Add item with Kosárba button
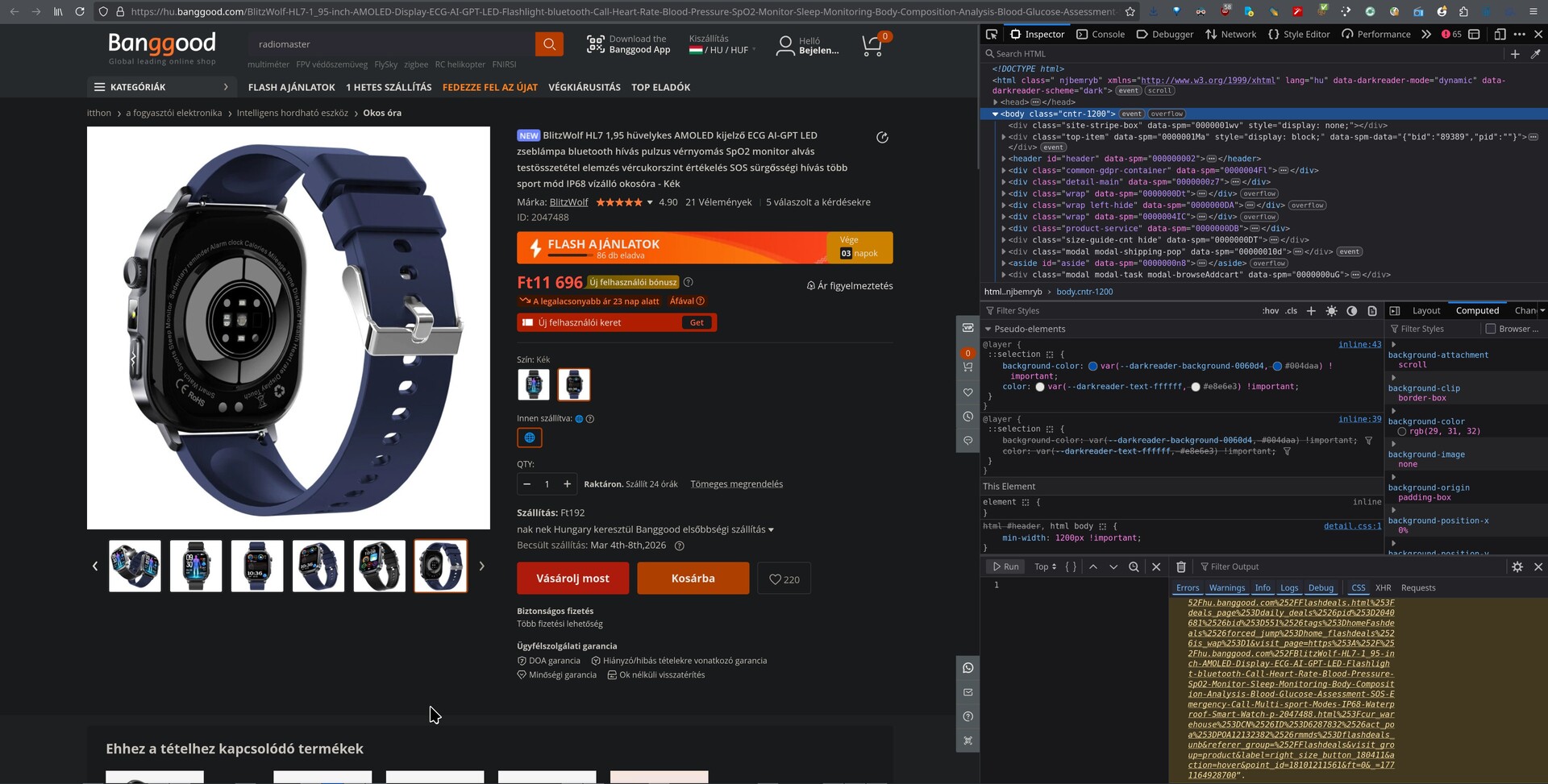This screenshot has width=1548, height=784. (693, 579)
